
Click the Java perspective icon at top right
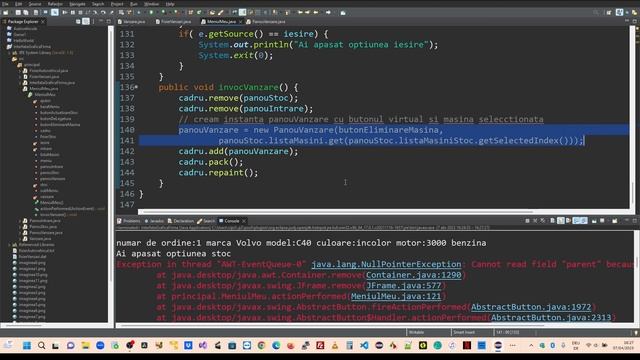(x=620, y=13)
